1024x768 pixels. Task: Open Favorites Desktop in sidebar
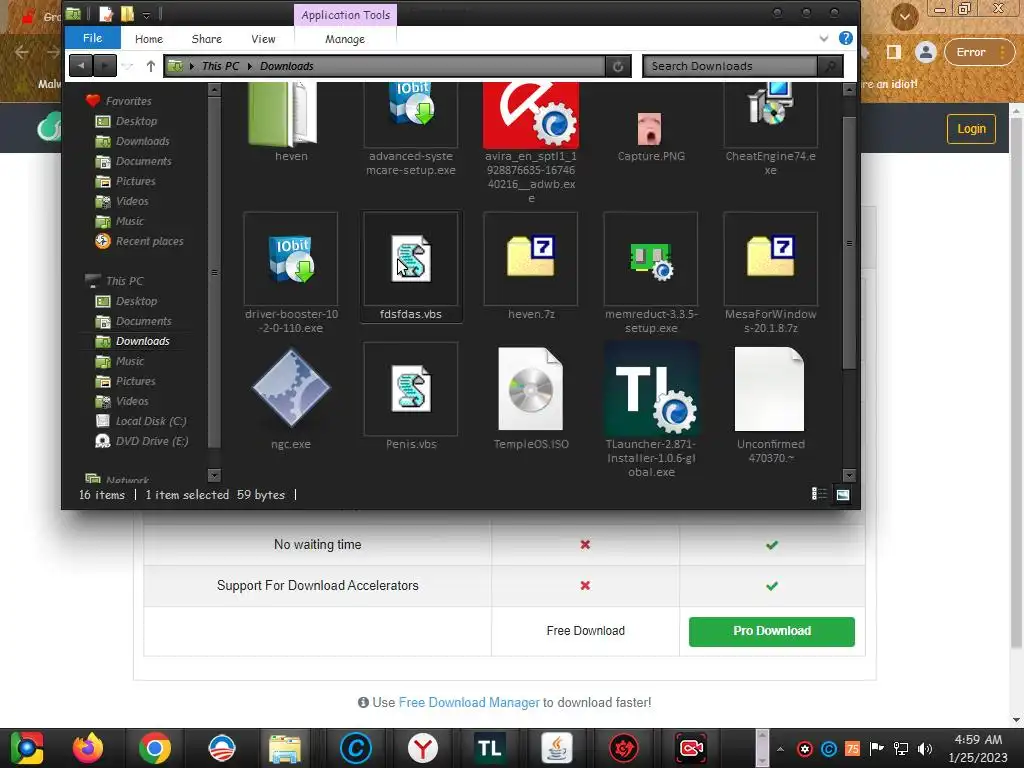(x=136, y=121)
